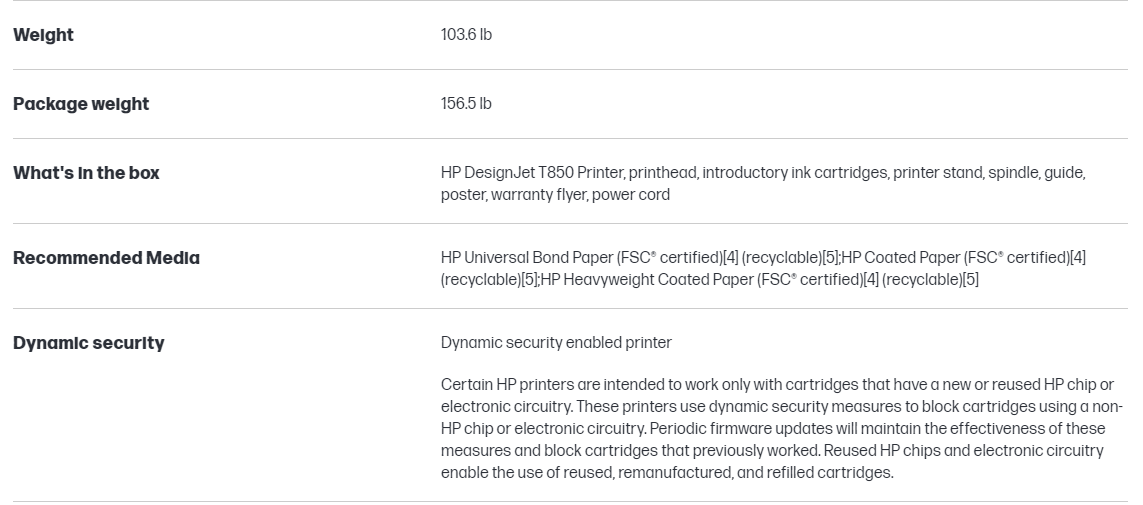Select the 103.6 lb weight value

coord(466,35)
